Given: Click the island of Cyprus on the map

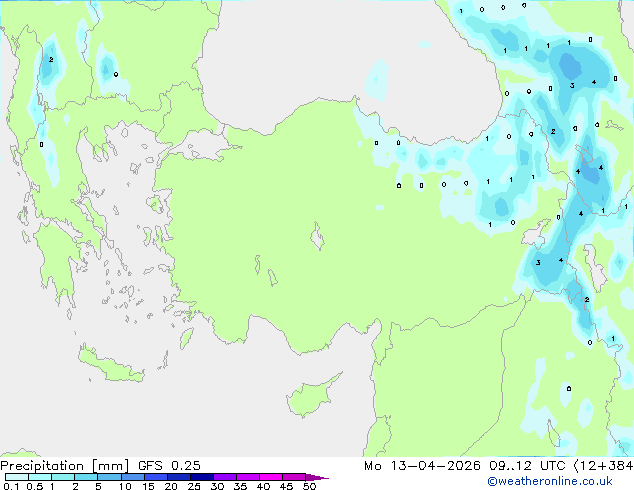Looking at the screenshot, I should tap(311, 397).
